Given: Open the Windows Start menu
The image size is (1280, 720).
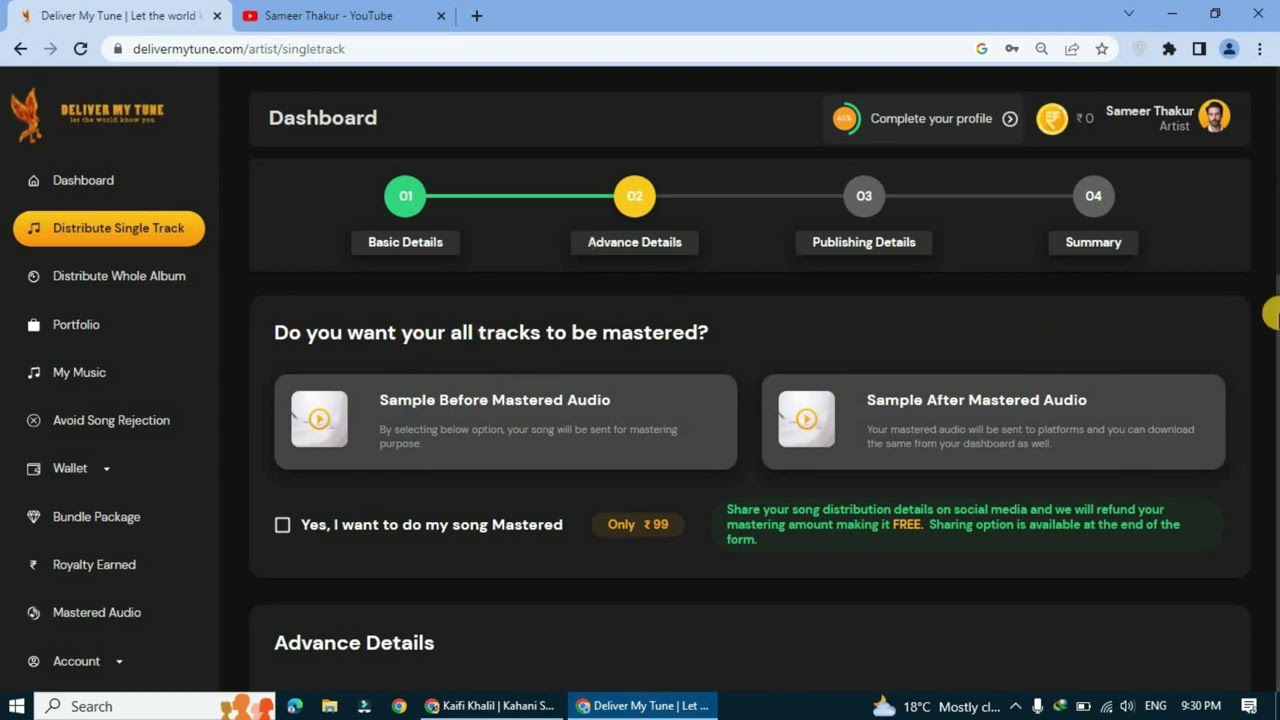Looking at the screenshot, I should (16, 706).
